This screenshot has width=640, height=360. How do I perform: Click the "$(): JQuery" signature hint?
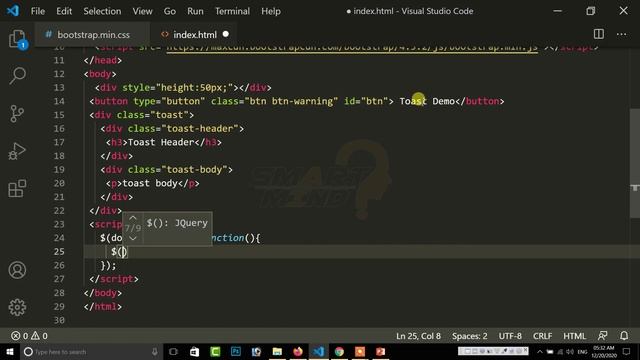pyautogui.click(x=177, y=222)
